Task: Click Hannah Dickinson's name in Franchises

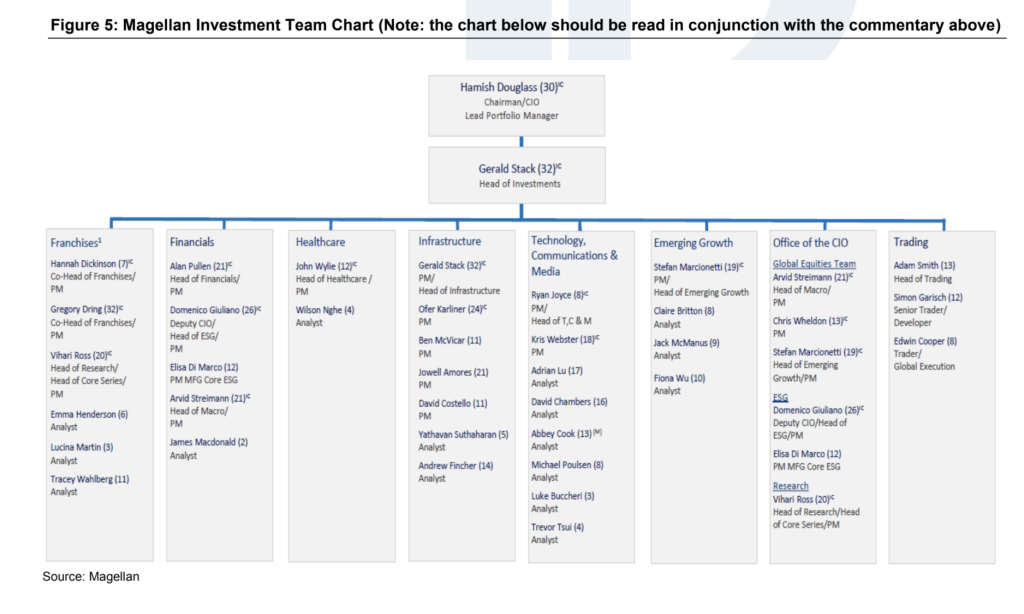Action: tap(87, 264)
